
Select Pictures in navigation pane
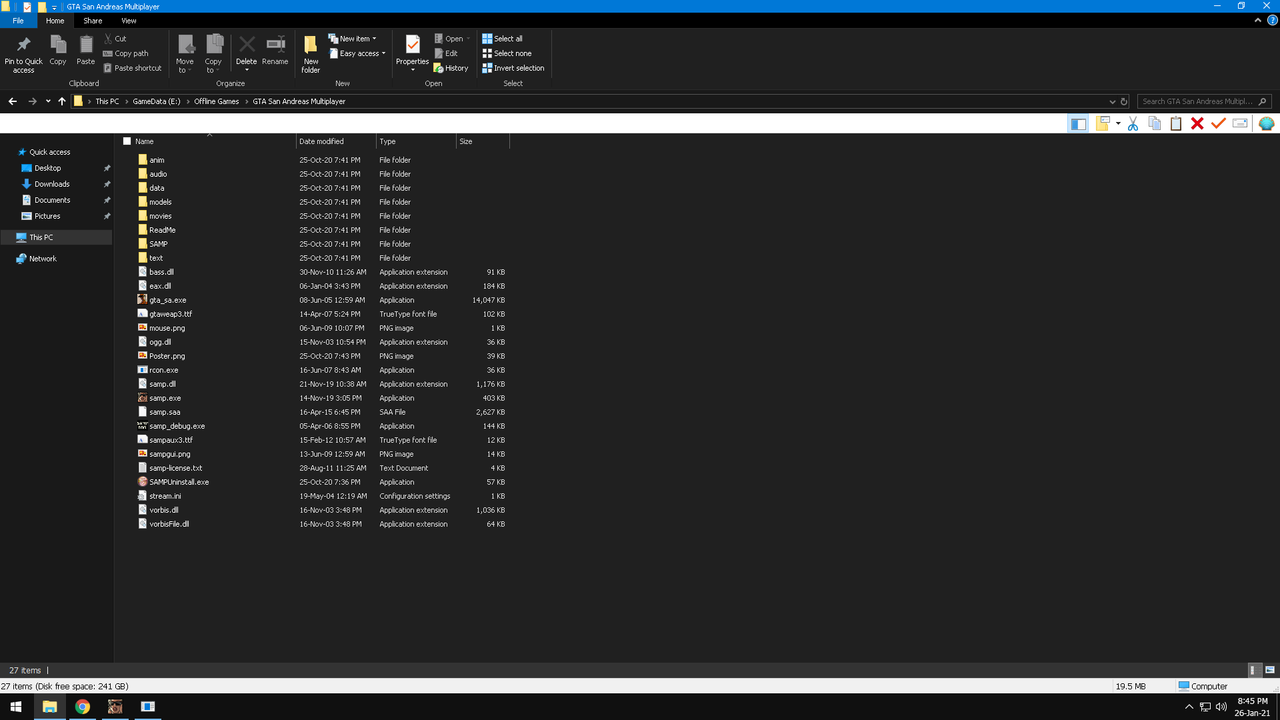47,216
